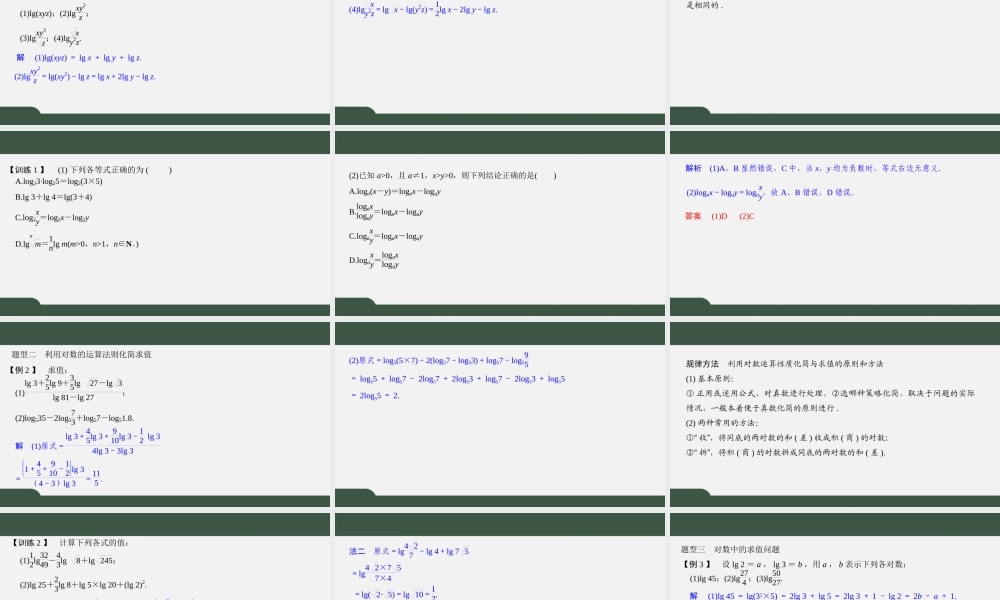The height and width of the screenshot is (600, 1000).
Task: Select the 法二 solution slide thumbnail
Action: point(500,557)
